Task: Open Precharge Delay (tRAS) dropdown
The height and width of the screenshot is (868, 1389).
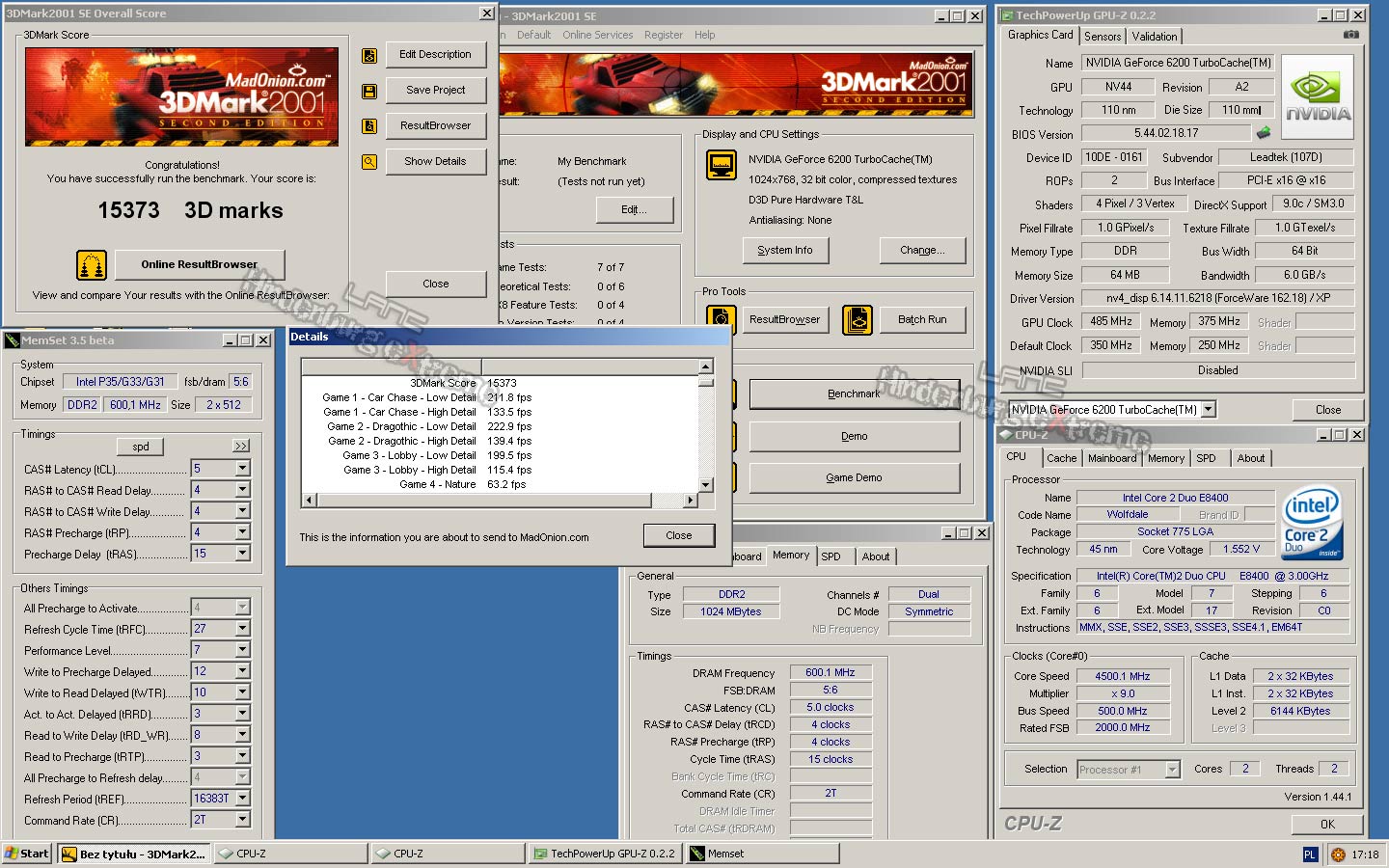Action: (242, 554)
